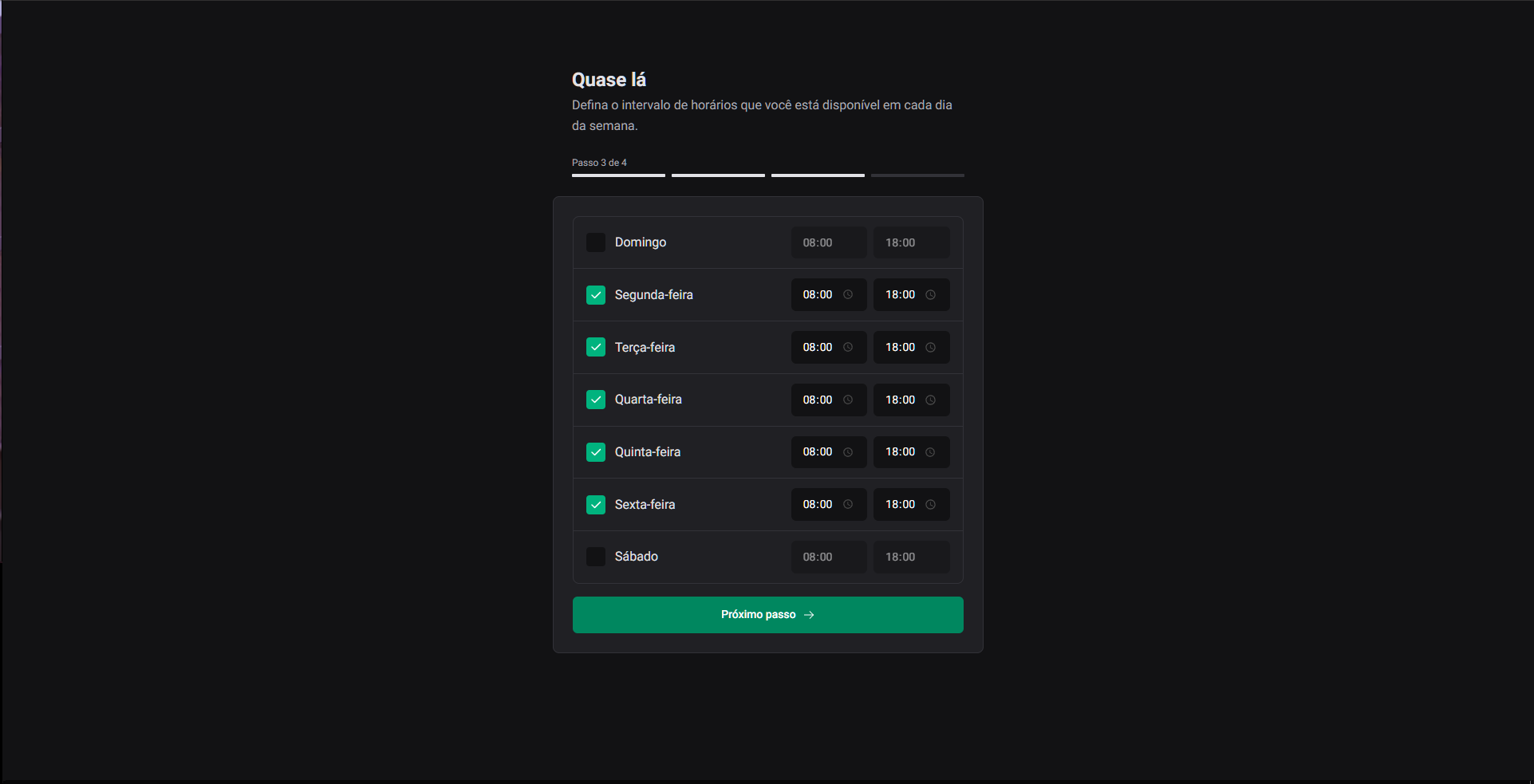Image resolution: width=1534 pixels, height=784 pixels.
Task: Click the Terça-feira label
Action: click(x=645, y=348)
